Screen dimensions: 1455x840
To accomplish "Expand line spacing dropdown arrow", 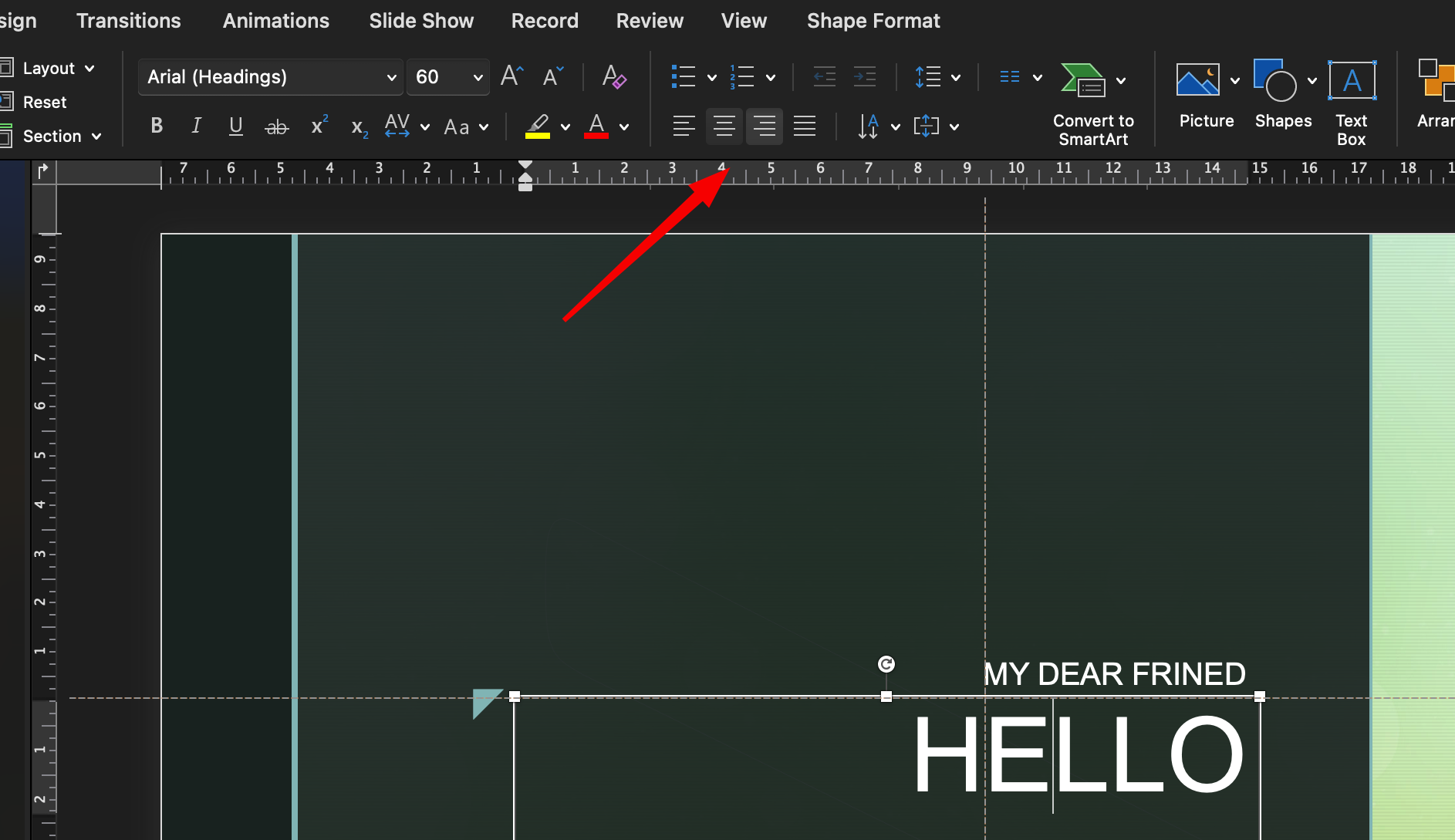I will tap(956, 78).
